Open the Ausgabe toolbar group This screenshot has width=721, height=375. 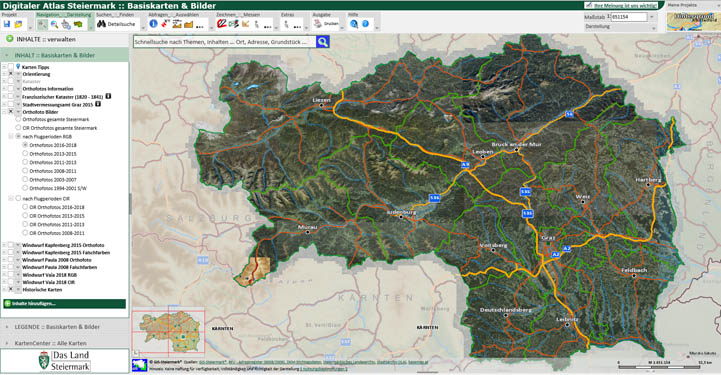(x=321, y=15)
